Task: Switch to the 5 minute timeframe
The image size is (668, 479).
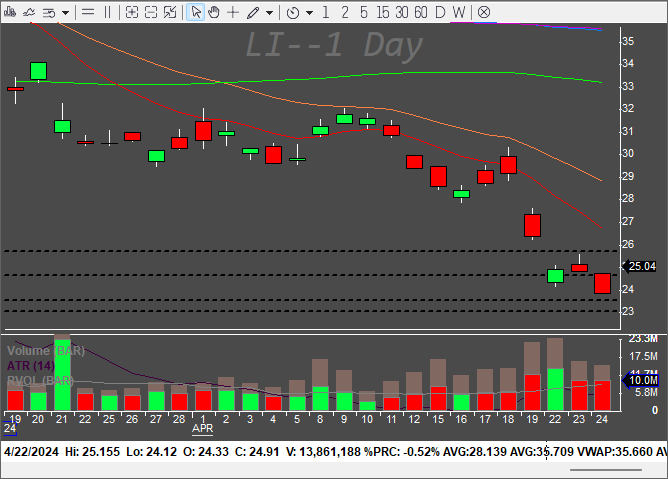Action: click(x=363, y=12)
